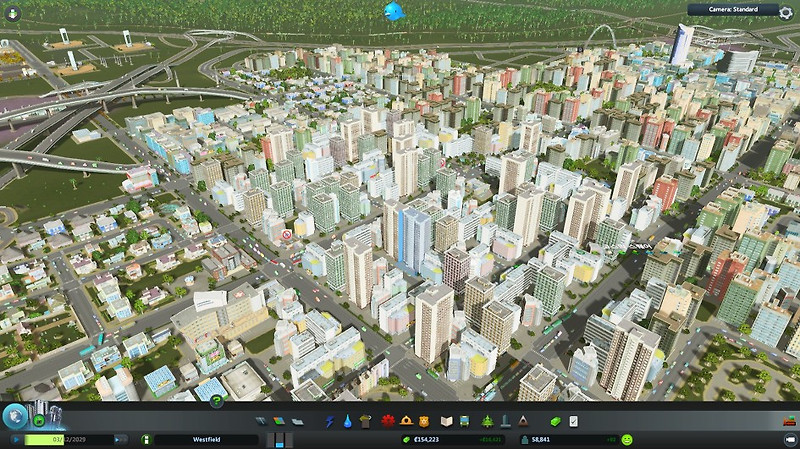Activate the Bulldozer tool
The width and height of the screenshot is (800, 449).
tap(790, 421)
